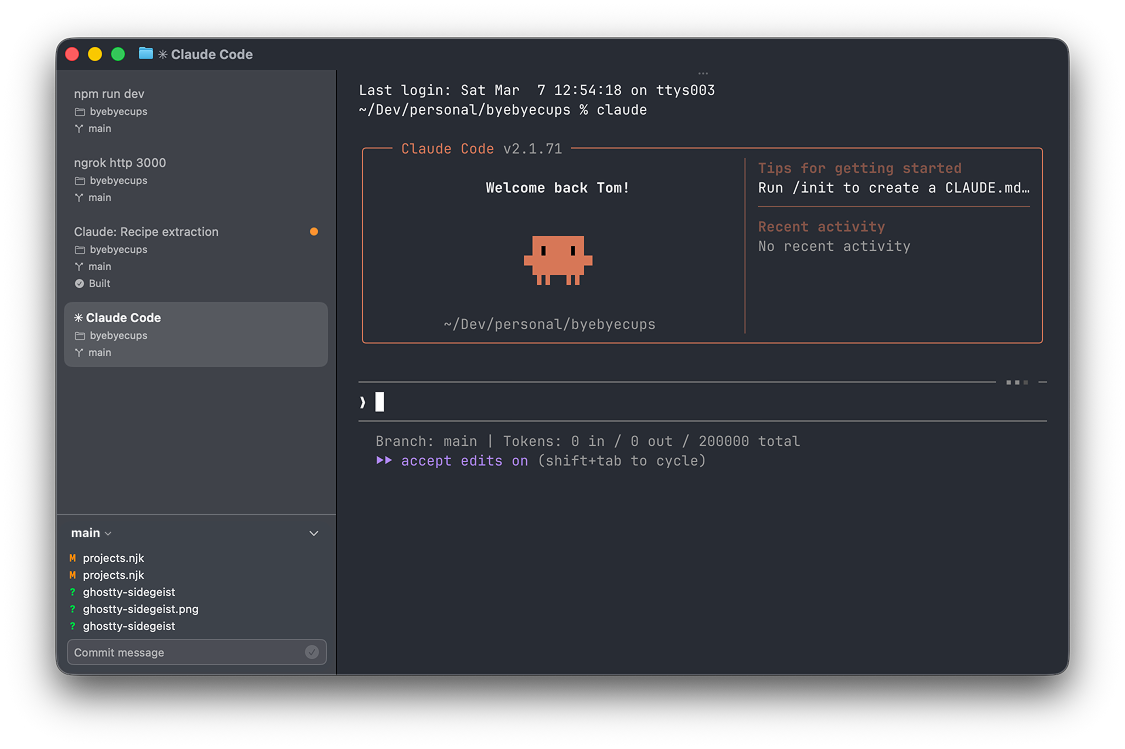Click branch icon under selected Claude Code
This screenshot has width=1125, height=749.
tap(79, 352)
